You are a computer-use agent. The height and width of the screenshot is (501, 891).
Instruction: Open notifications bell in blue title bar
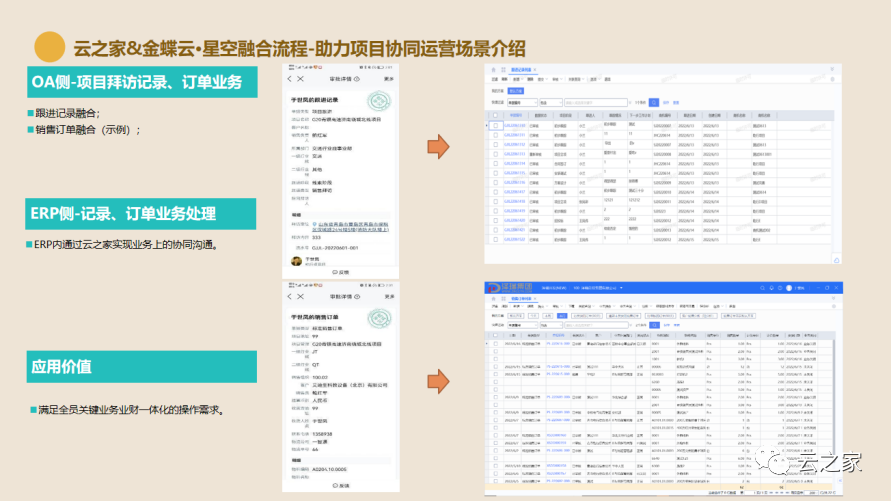772,288
